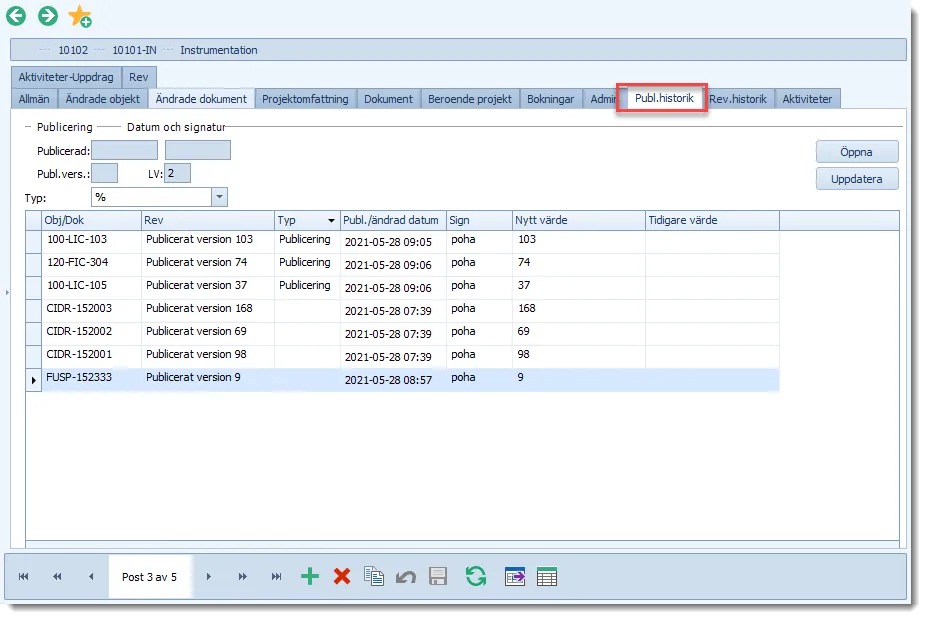Add new record with green plus icon
This screenshot has width=926, height=619.
[x=309, y=576]
